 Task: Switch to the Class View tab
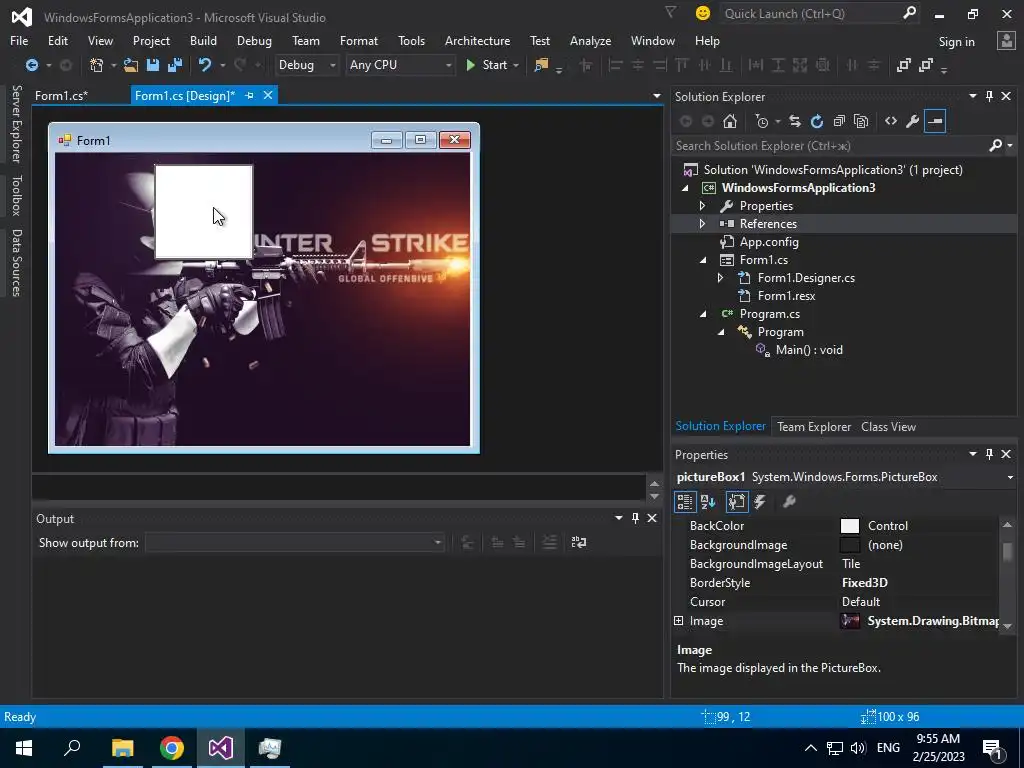pyautogui.click(x=888, y=426)
